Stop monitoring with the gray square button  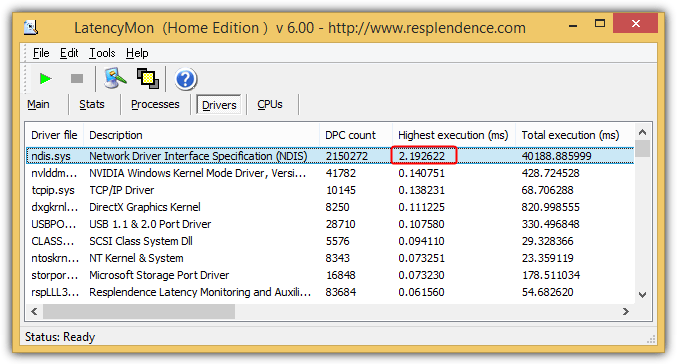click(x=77, y=79)
